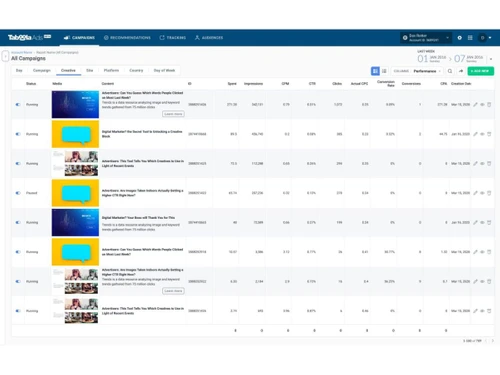Open the apps grid icon in header
Viewport: 500px width, 375px height.
pyautogui.click(x=470, y=38)
